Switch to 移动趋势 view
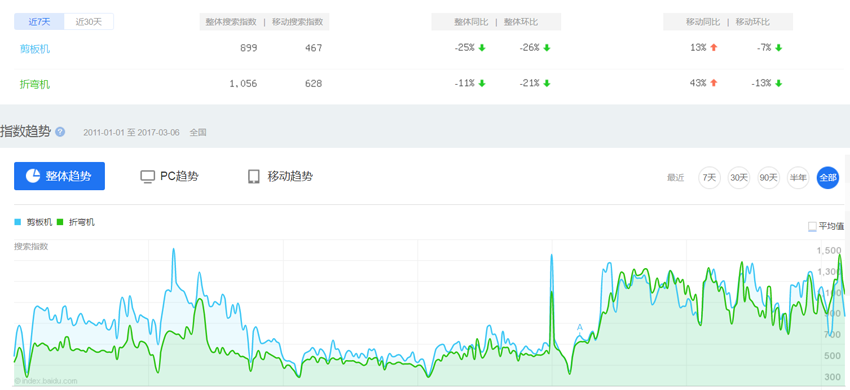850x390 pixels. coord(280,176)
